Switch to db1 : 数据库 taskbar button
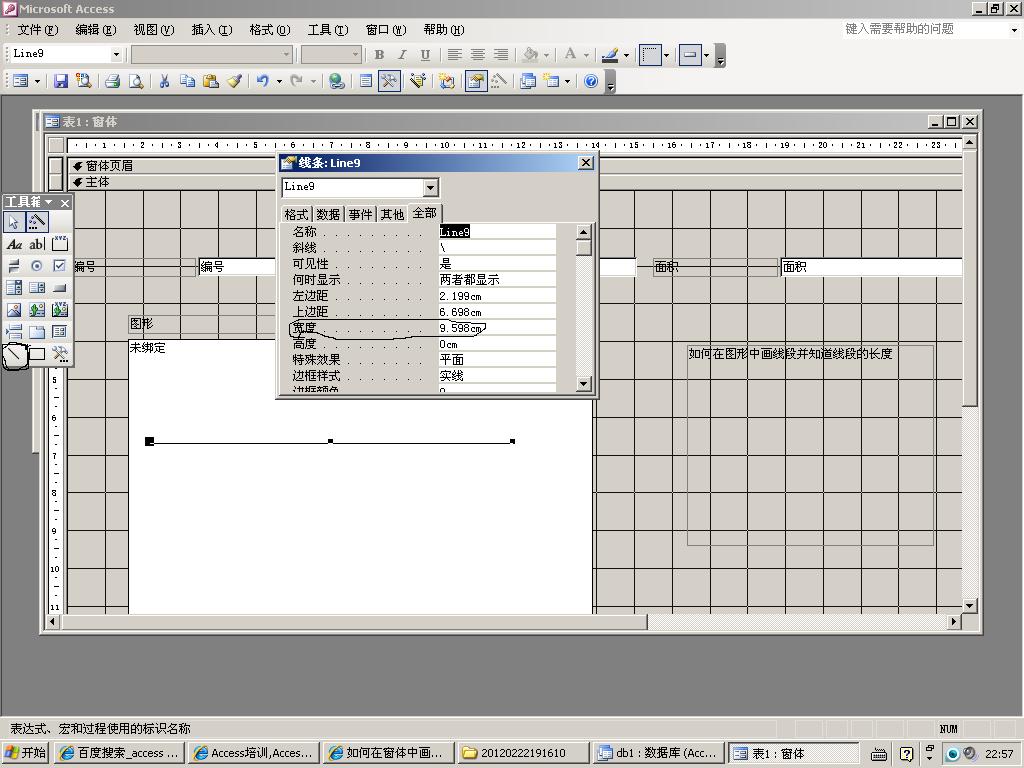 pyautogui.click(x=658, y=753)
